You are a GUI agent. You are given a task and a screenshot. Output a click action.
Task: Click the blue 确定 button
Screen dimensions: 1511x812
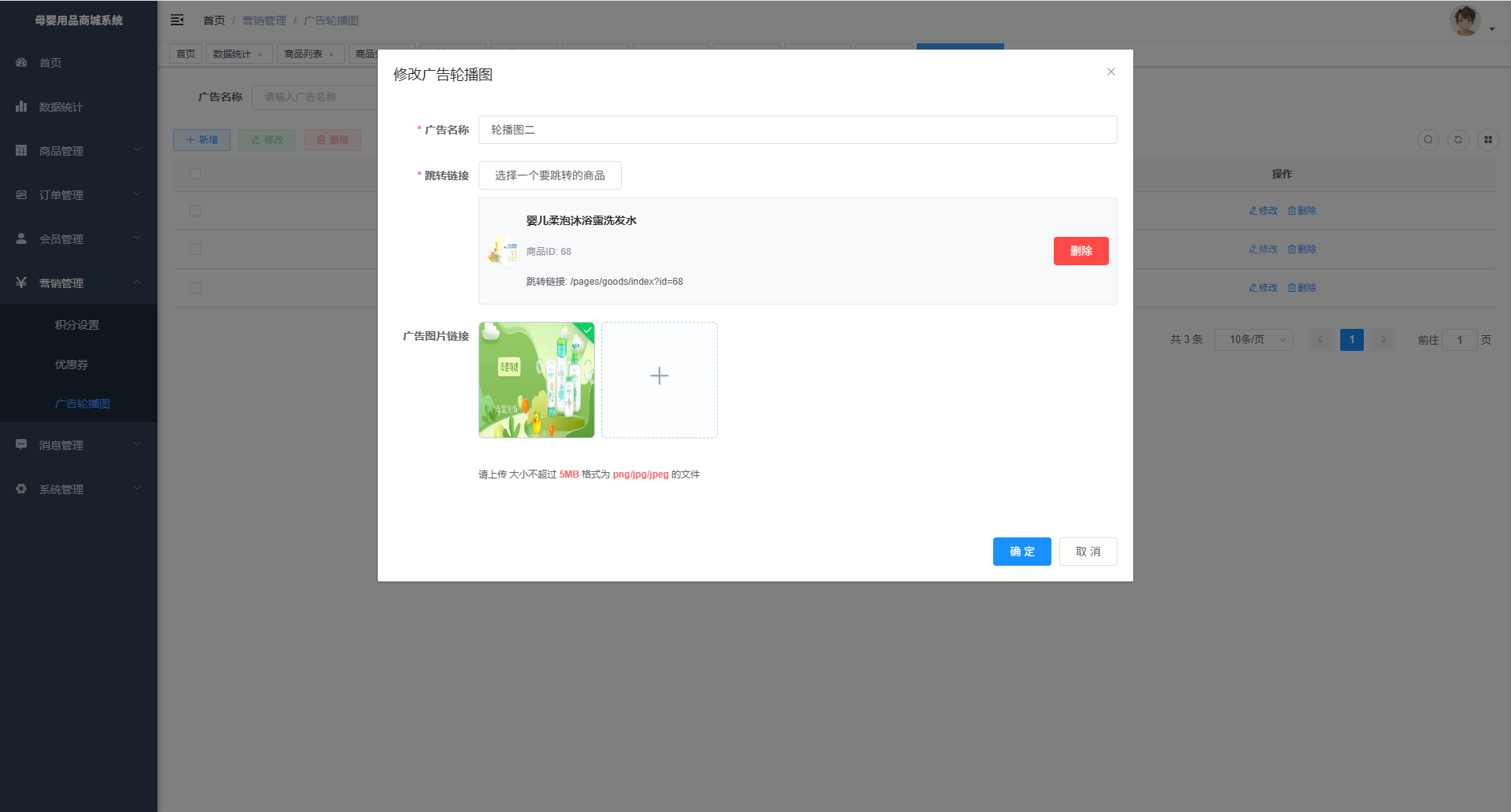point(1021,552)
